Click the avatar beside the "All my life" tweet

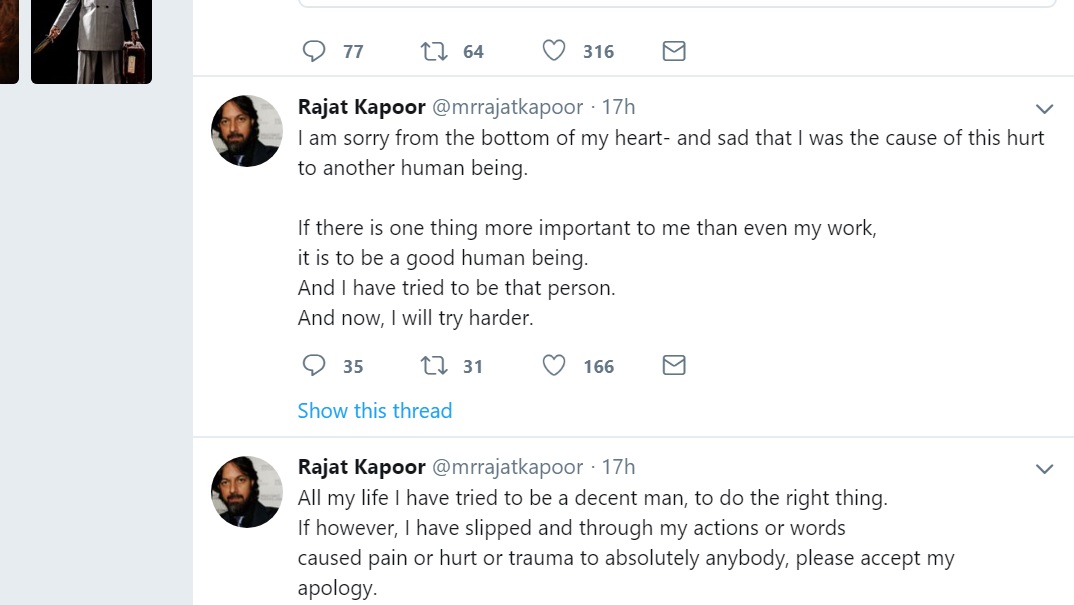246,491
